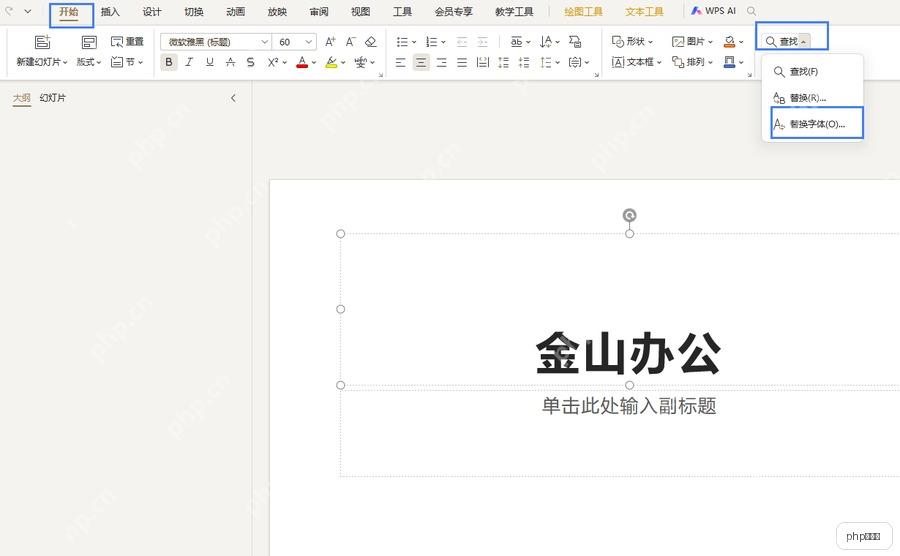Open the Picture (图片) dropdown
900x556 pixels.
tap(692, 42)
